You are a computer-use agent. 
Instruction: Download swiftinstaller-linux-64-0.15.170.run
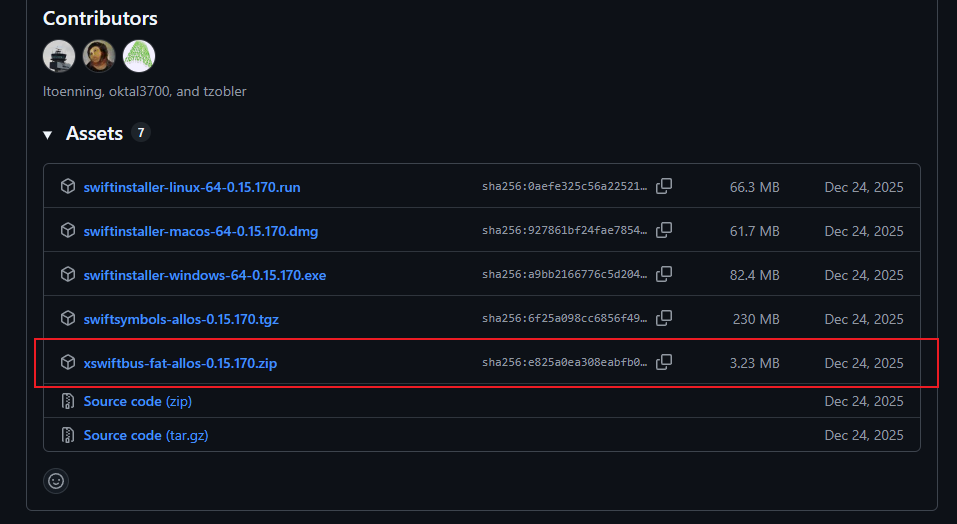pyautogui.click(x=192, y=187)
